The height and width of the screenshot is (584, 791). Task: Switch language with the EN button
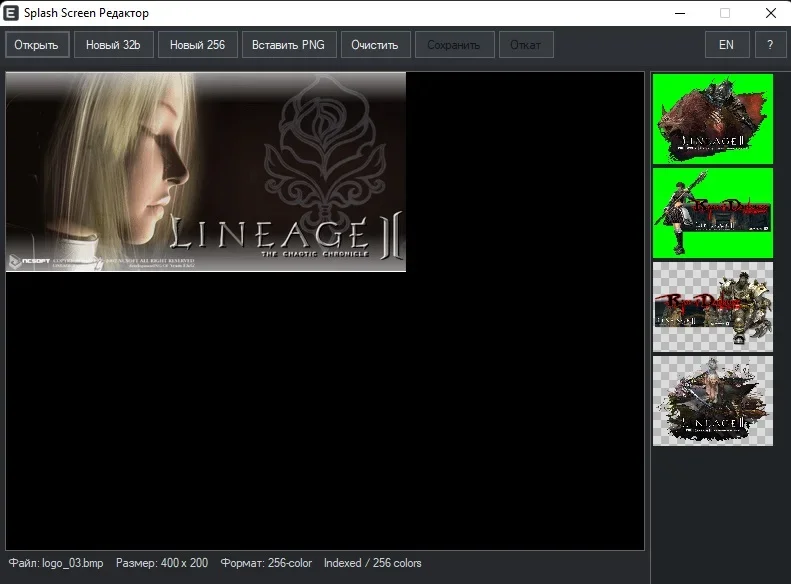point(726,45)
